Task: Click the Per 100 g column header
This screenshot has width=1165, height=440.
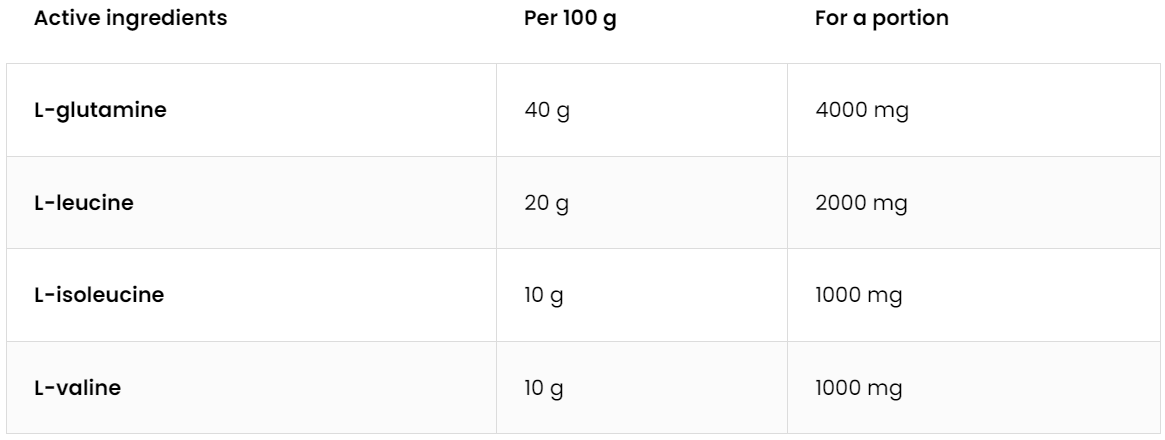Action: tap(570, 18)
